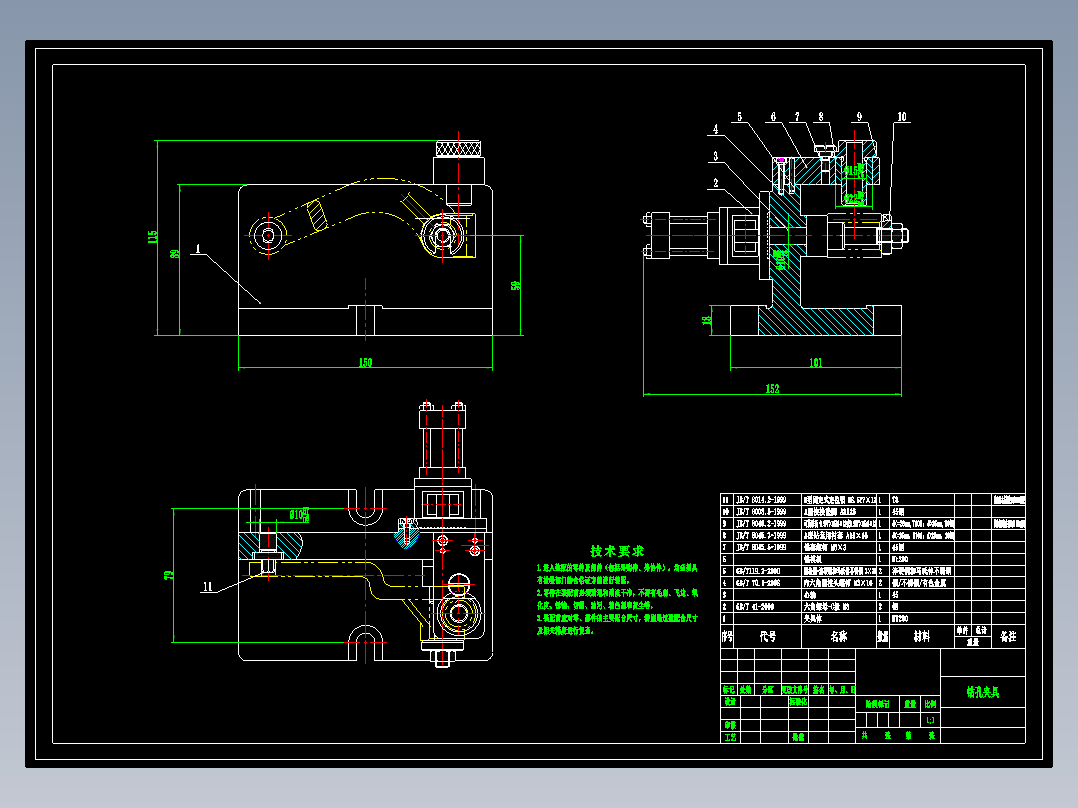Select part balloon 2 in section view

[x=716, y=183]
